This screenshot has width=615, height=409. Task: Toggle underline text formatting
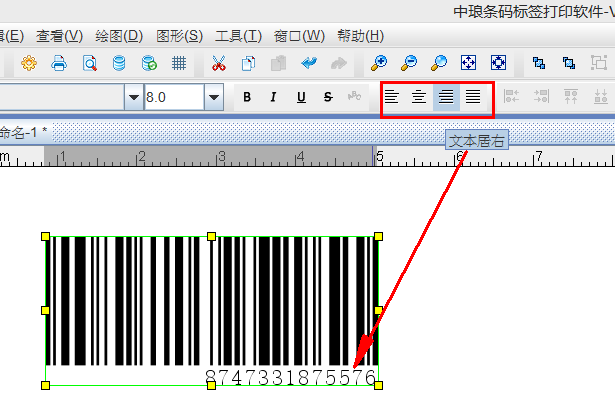(x=301, y=97)
